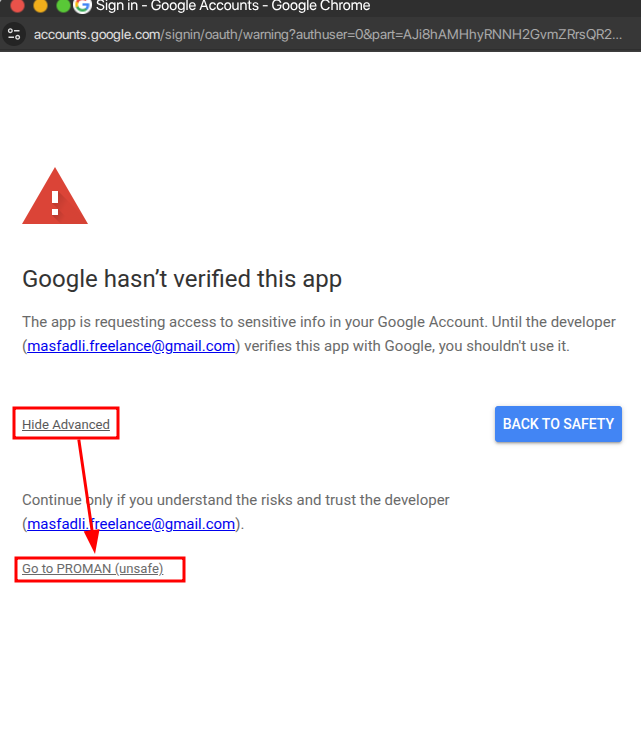This screenshot has width=641, height=747.
Task: Click the 'Google hasn't verified this app' heading
Action: [182, 279]
